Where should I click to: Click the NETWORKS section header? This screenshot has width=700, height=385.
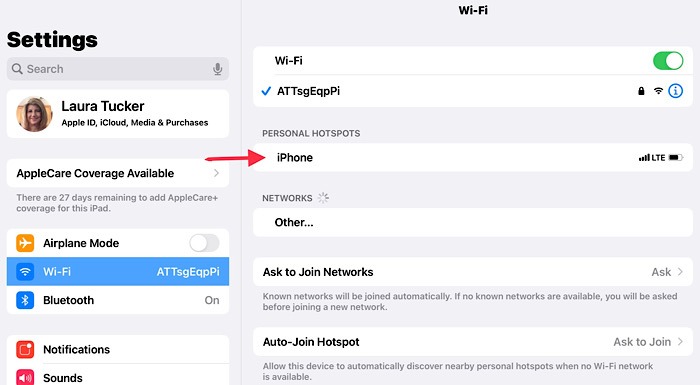tap(287, 198)
